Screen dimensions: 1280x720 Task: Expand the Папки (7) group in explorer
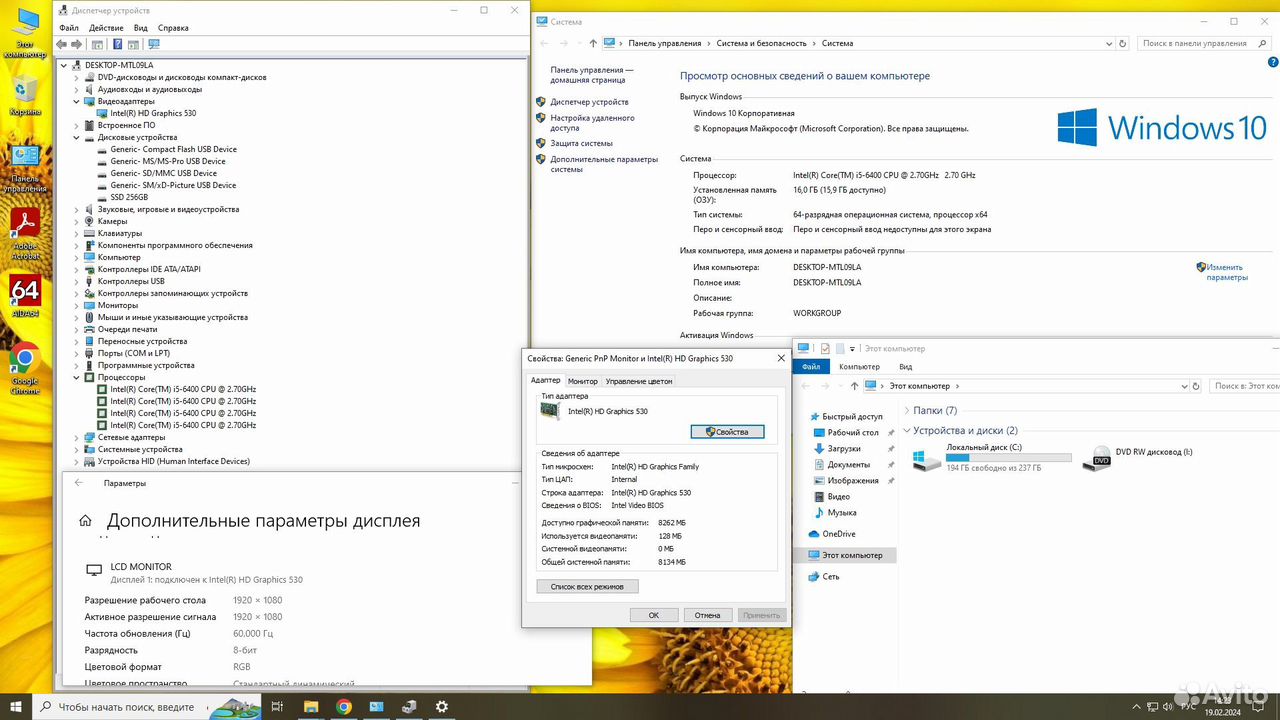(906, 411)
